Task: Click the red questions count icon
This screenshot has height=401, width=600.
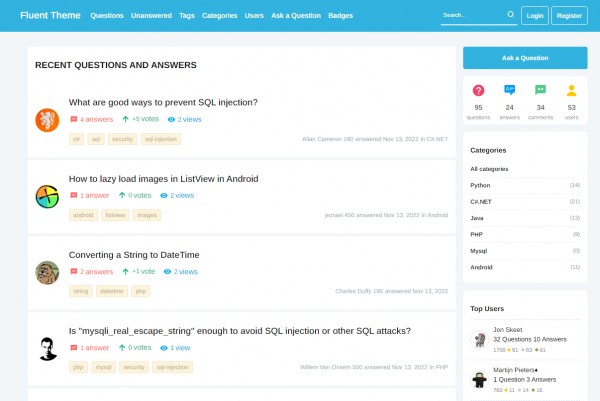Action: (478, 90)
